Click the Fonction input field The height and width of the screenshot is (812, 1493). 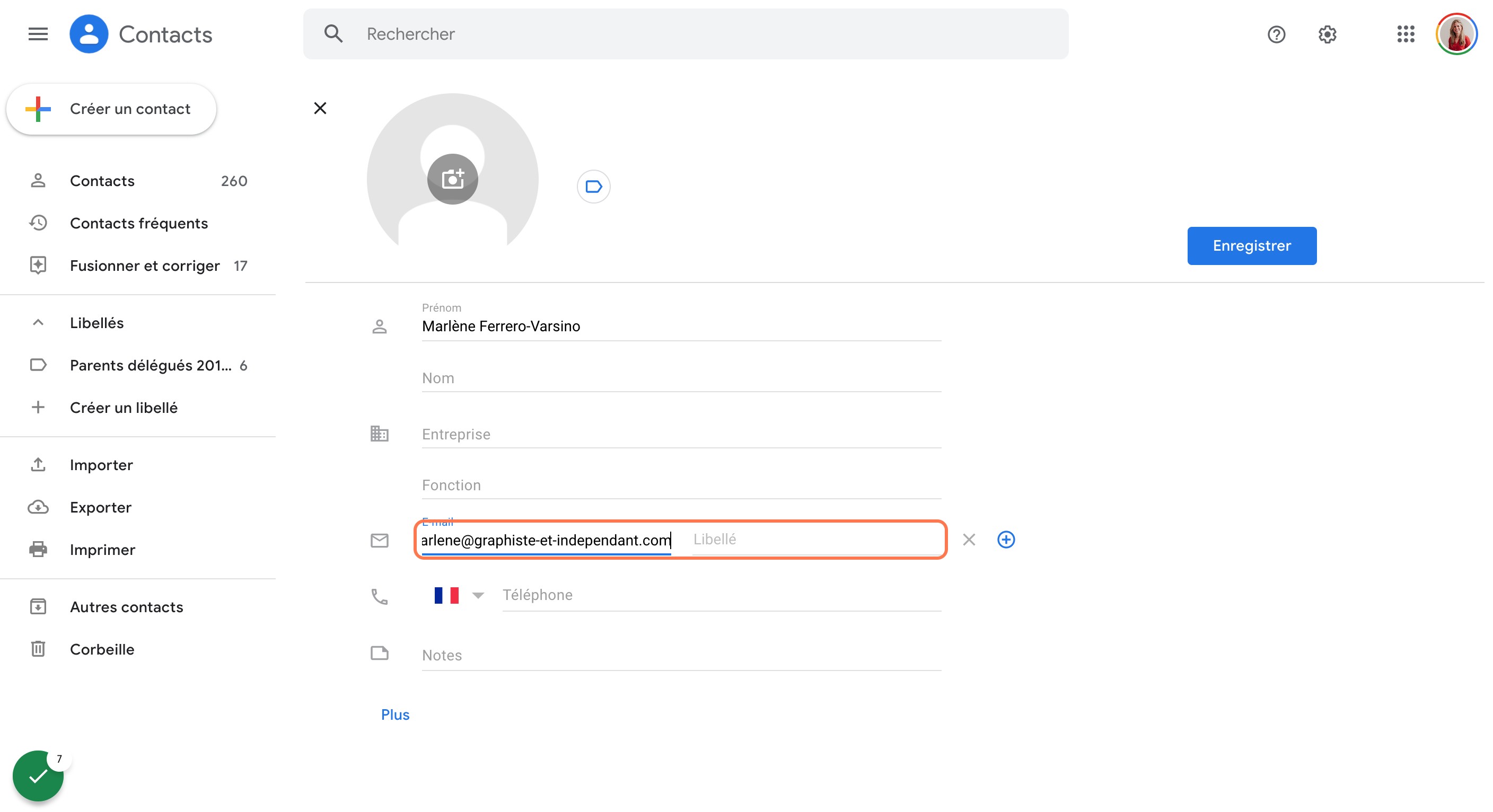click(x=682, y=485)
